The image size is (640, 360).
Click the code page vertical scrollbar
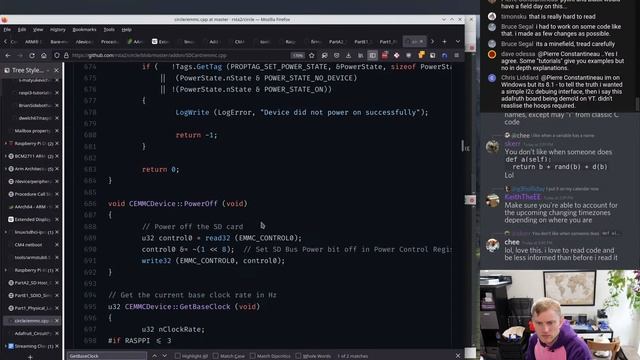click(464, 146)
